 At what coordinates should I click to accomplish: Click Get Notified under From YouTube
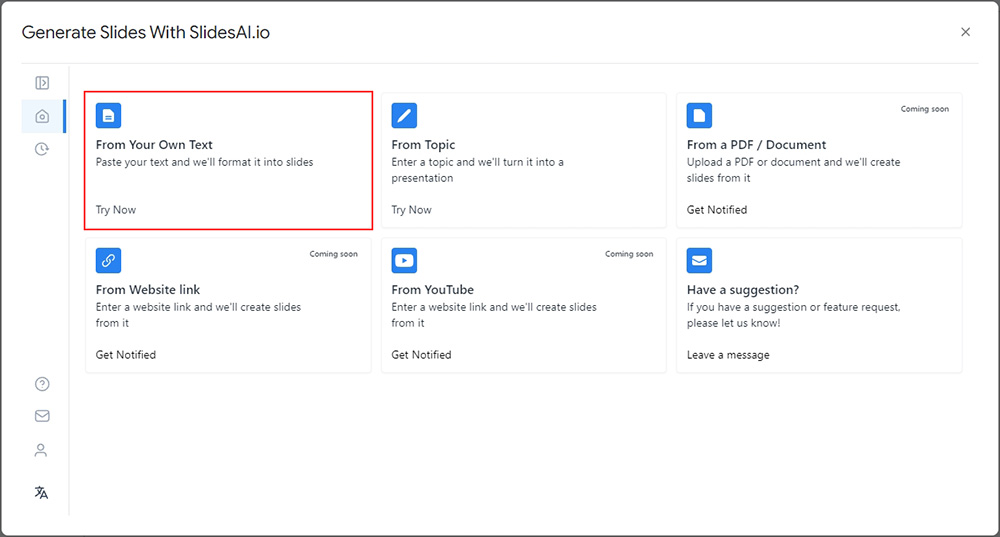(422, 355)
